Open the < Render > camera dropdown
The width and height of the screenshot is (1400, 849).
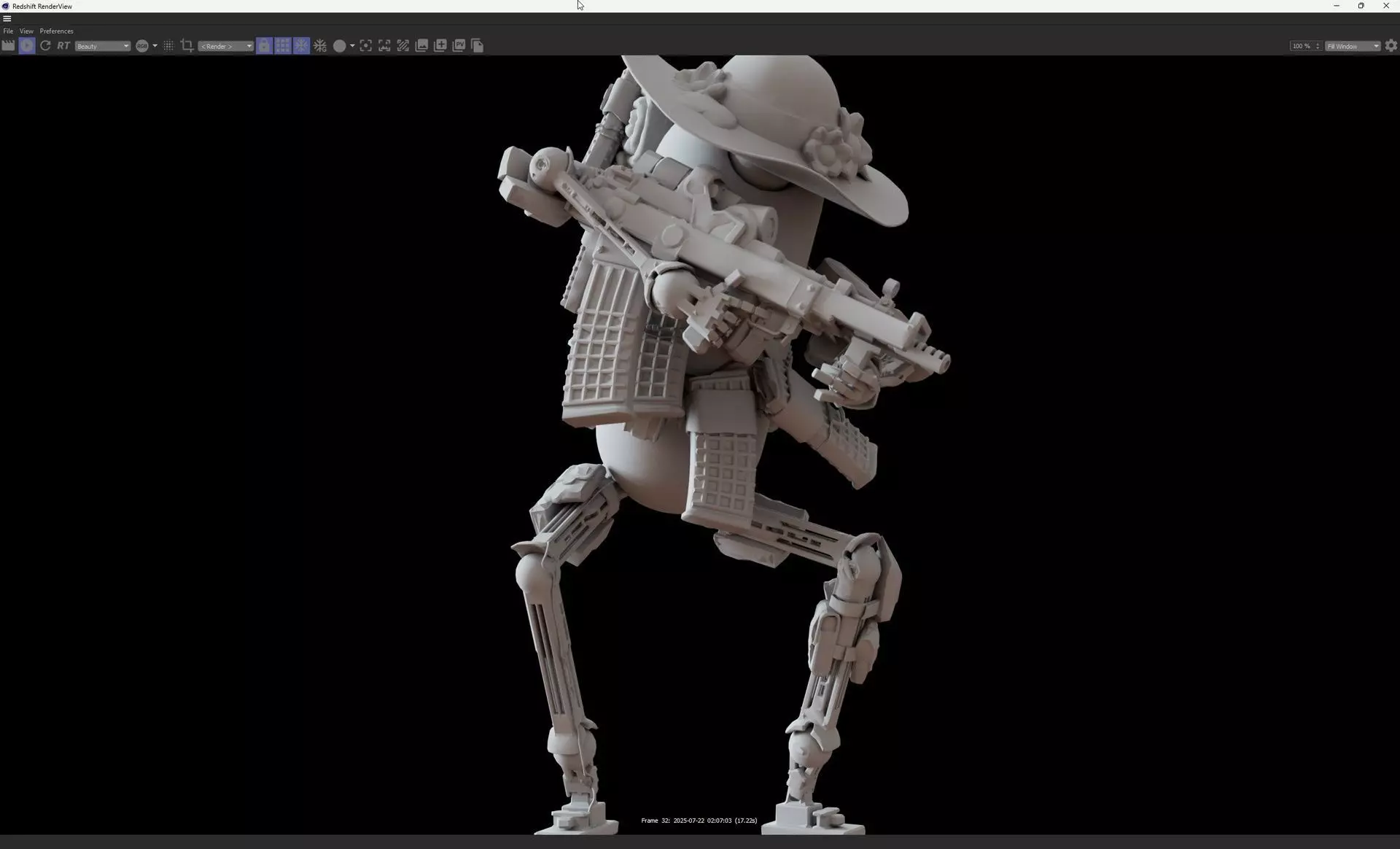pyautogui.click(x=225, y=46)
